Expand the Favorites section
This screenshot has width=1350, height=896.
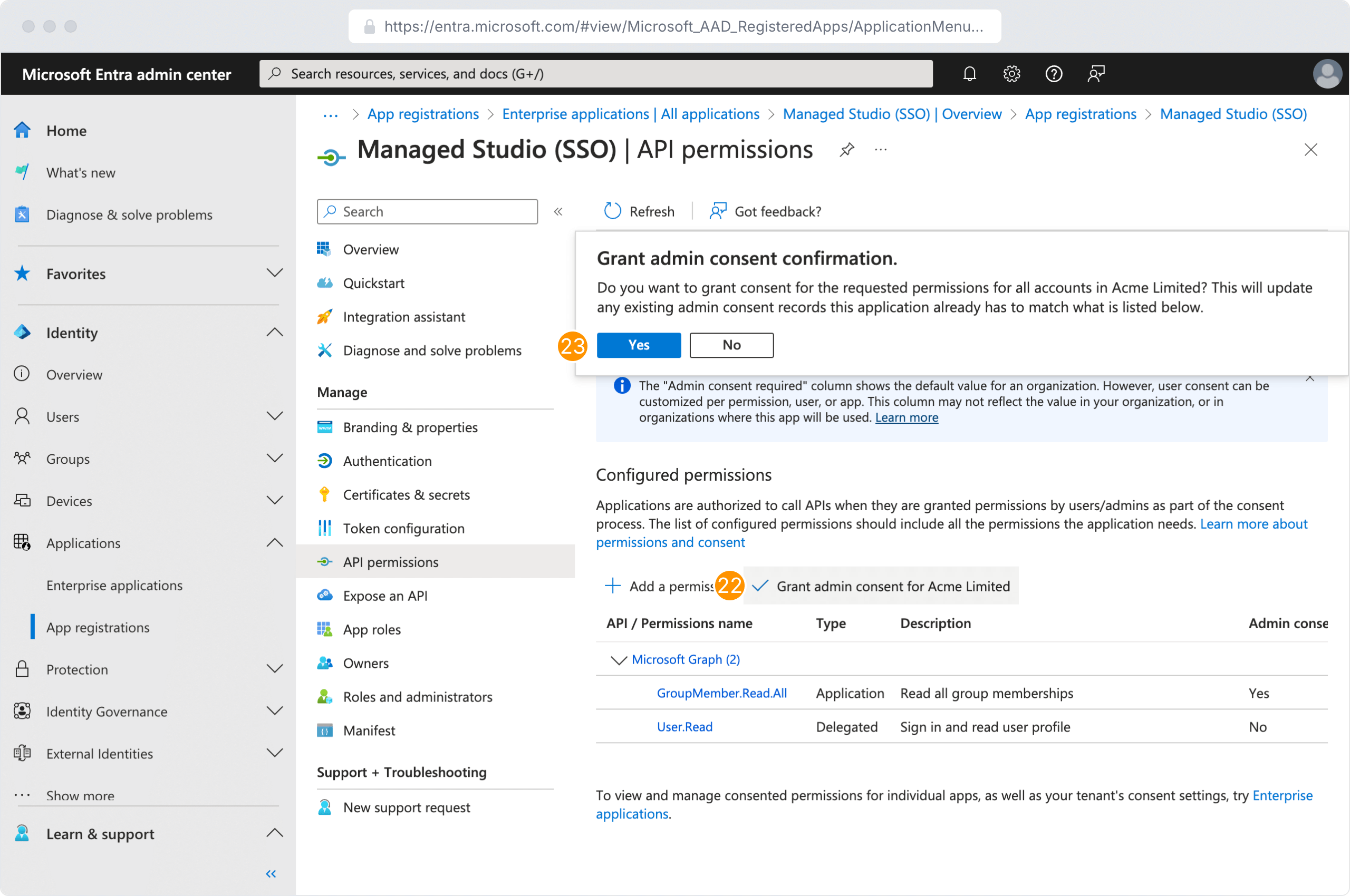point(274,273)
